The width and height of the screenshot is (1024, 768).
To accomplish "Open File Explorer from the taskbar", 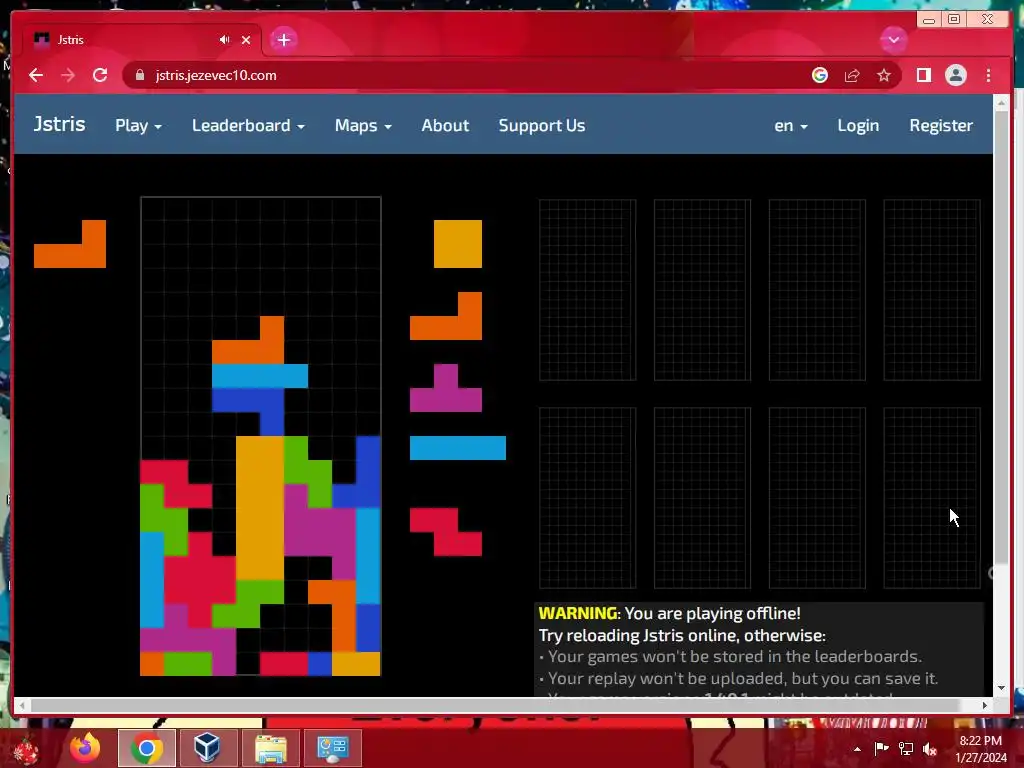I will pos(270,748).
